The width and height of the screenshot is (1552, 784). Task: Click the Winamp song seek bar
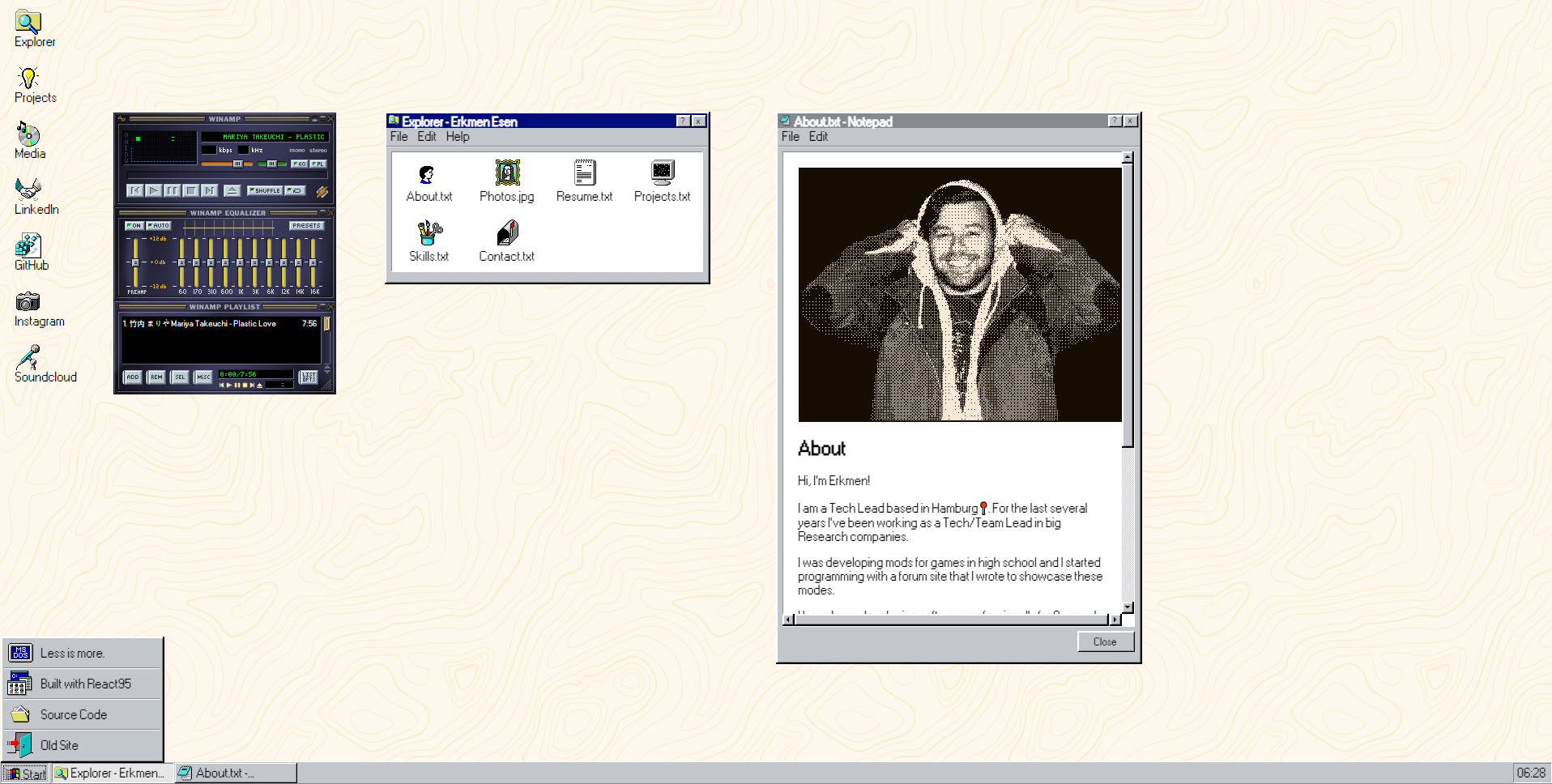[x=227, y=175]
